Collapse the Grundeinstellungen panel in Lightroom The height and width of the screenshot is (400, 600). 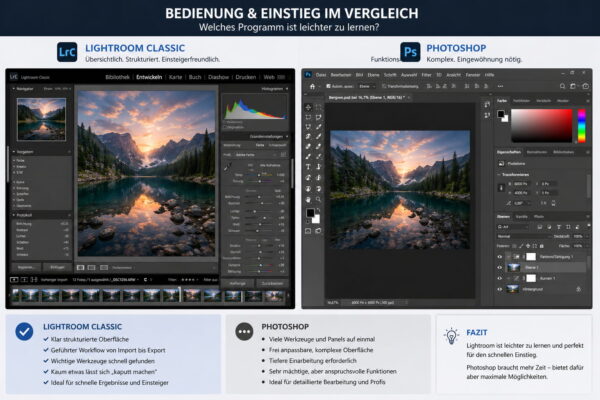pyautogui.click(x=287, y=136)
